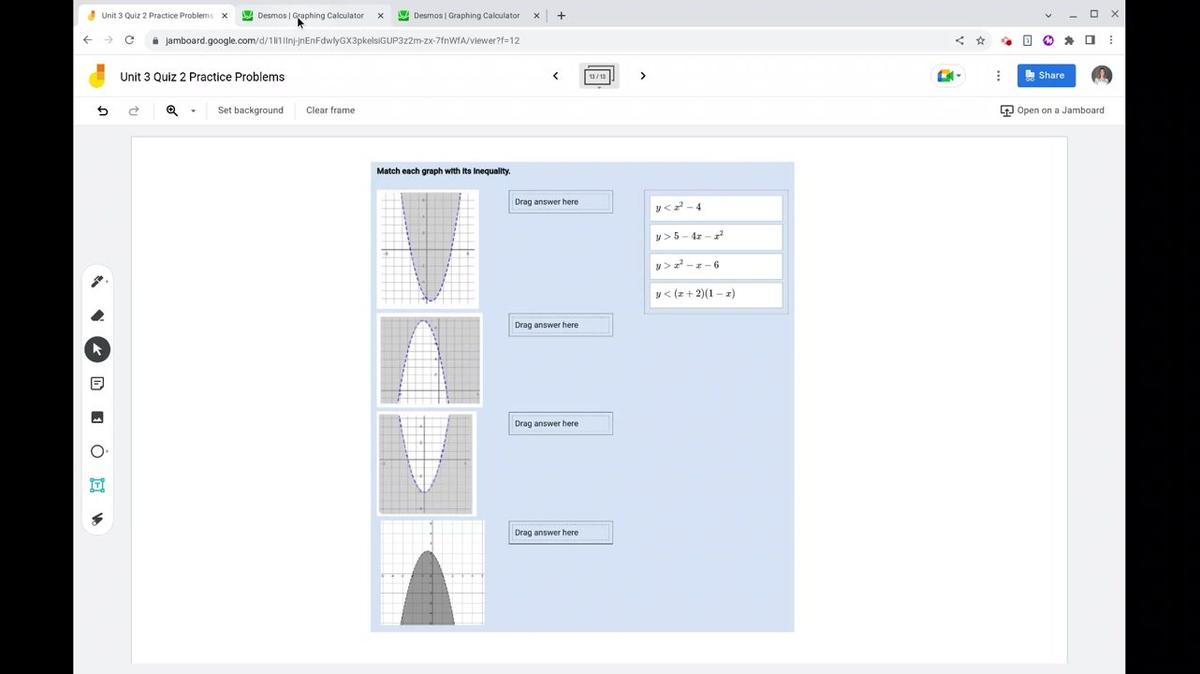Screen dimensions: 1200x674
Task: Select the Text box tool
Action: point(97,485)
